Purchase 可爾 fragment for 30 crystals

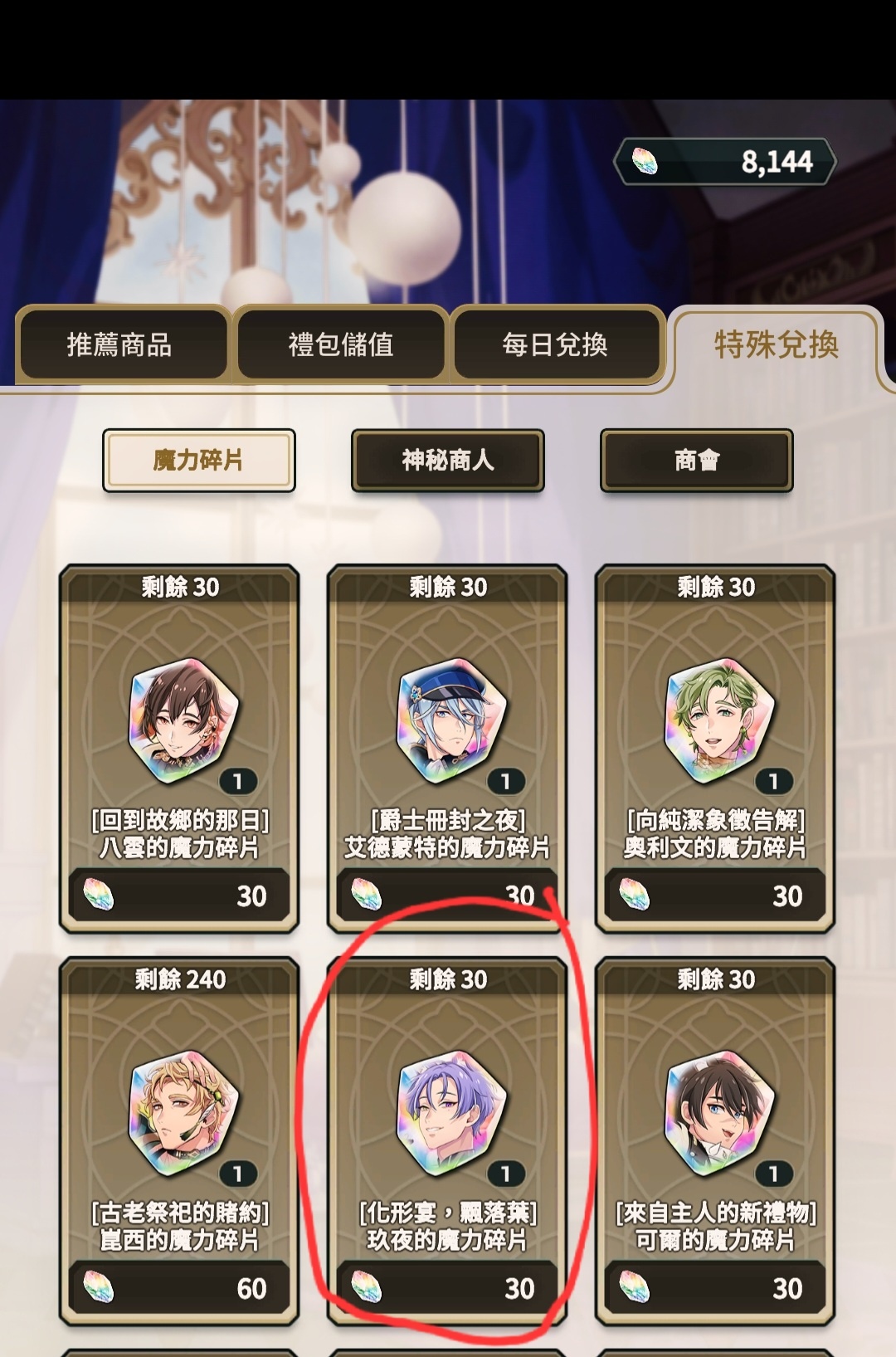click(715, 1287)
